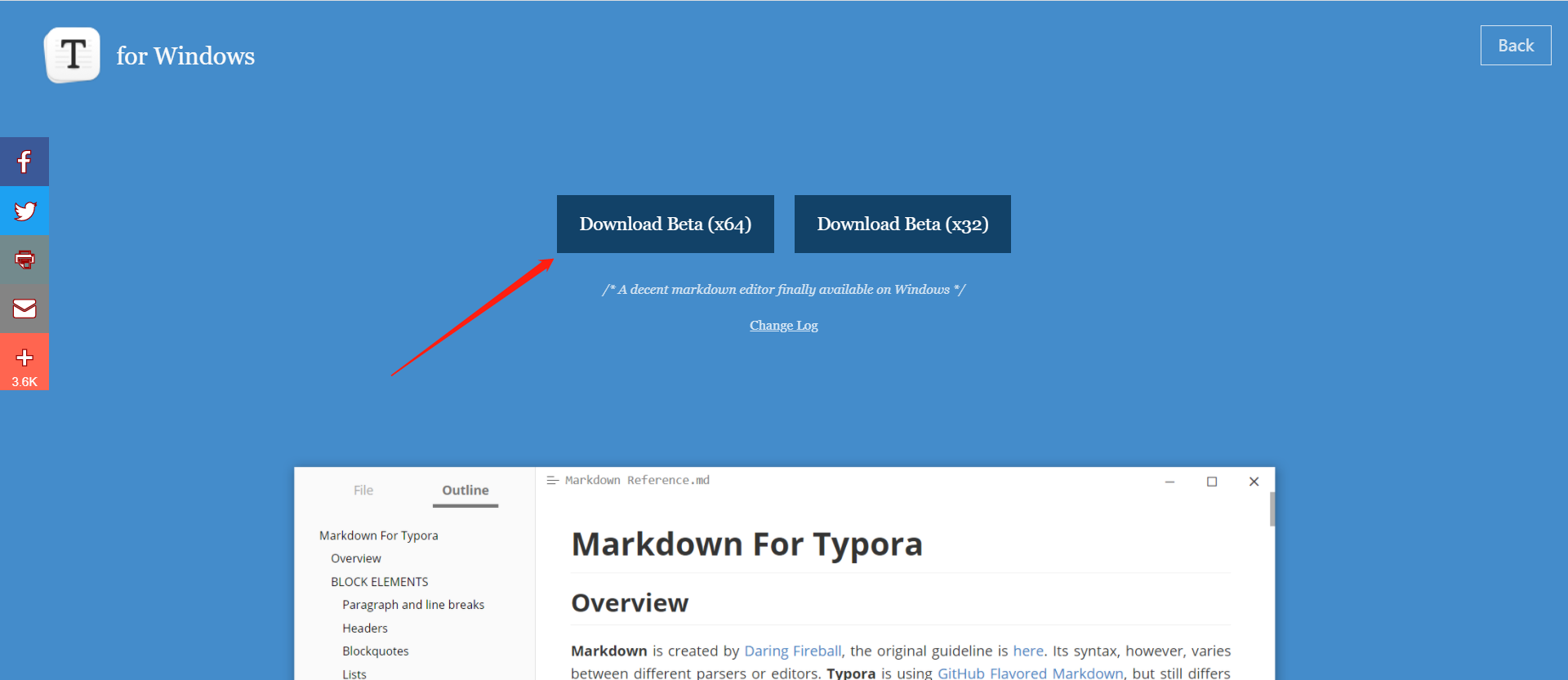This screenshot has width=1568, height=680.
Task: Click the 'A decent markdown editor' tagline
Action: coord(784,290)
